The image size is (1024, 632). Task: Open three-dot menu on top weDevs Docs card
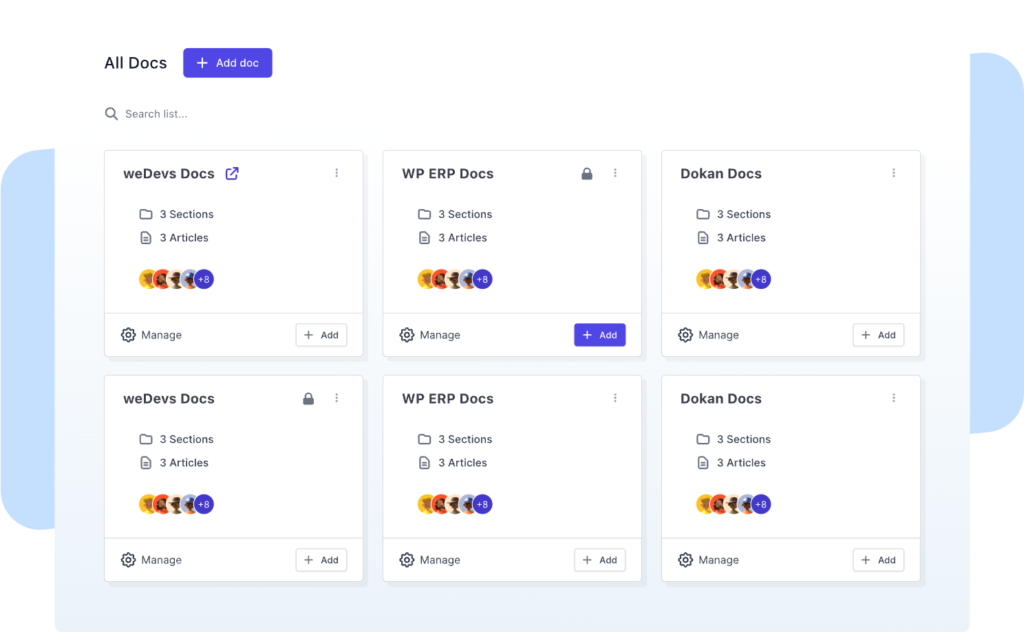tap(336, 173)
